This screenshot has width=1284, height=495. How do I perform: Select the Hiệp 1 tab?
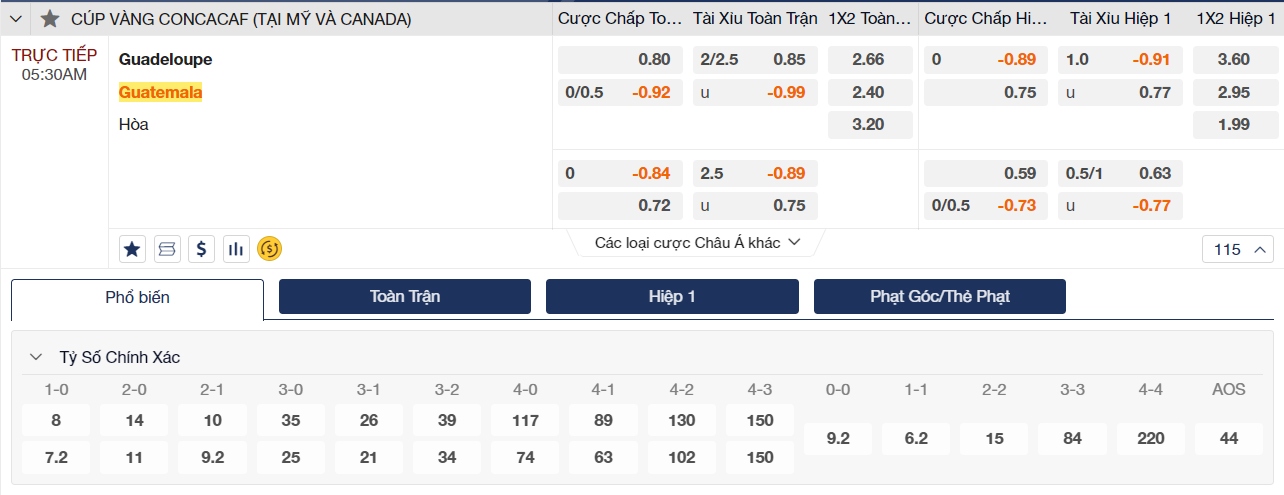[671, 297]
